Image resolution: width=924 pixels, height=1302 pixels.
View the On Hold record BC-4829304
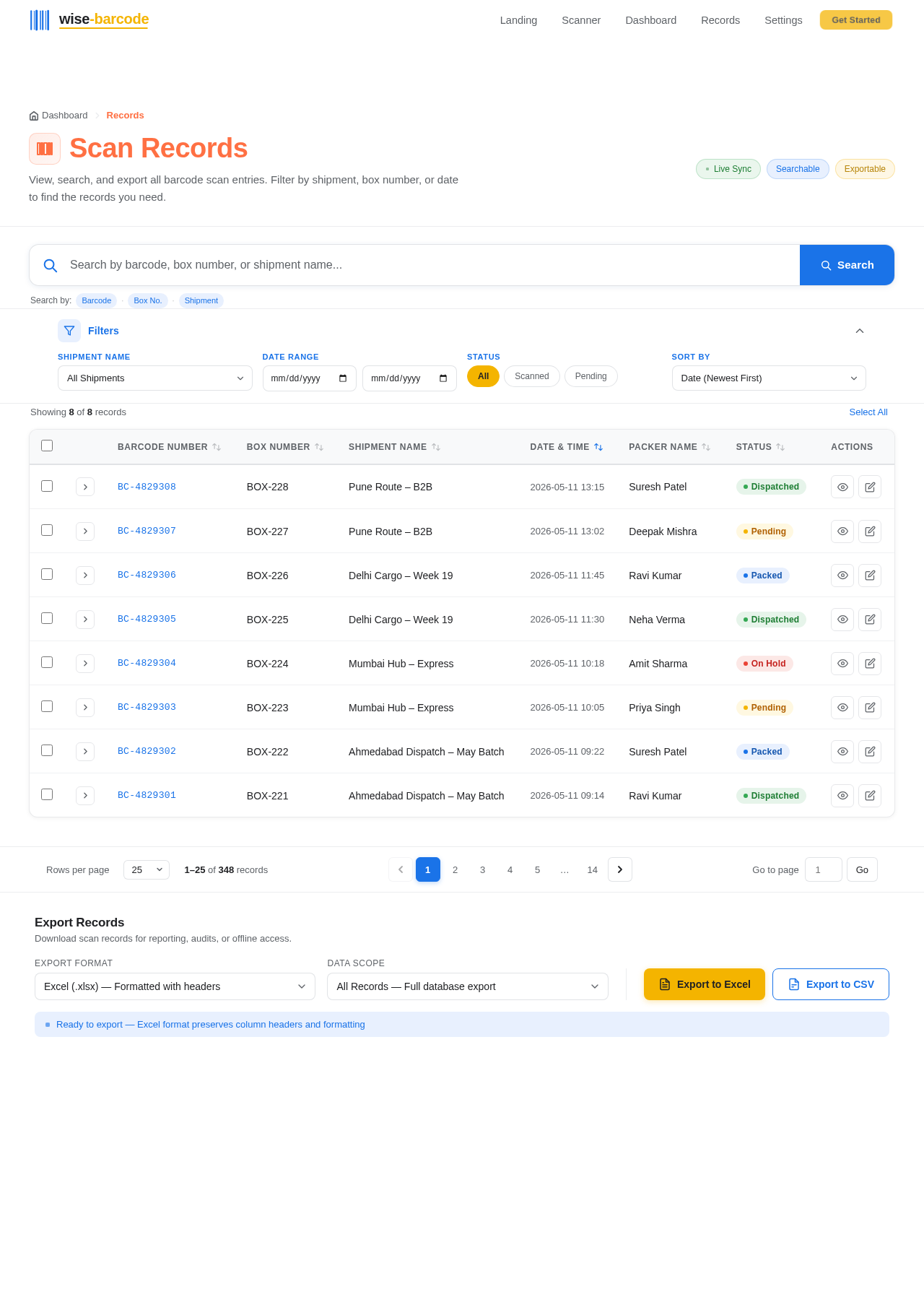pyautogui.click(x=842, y=663)
